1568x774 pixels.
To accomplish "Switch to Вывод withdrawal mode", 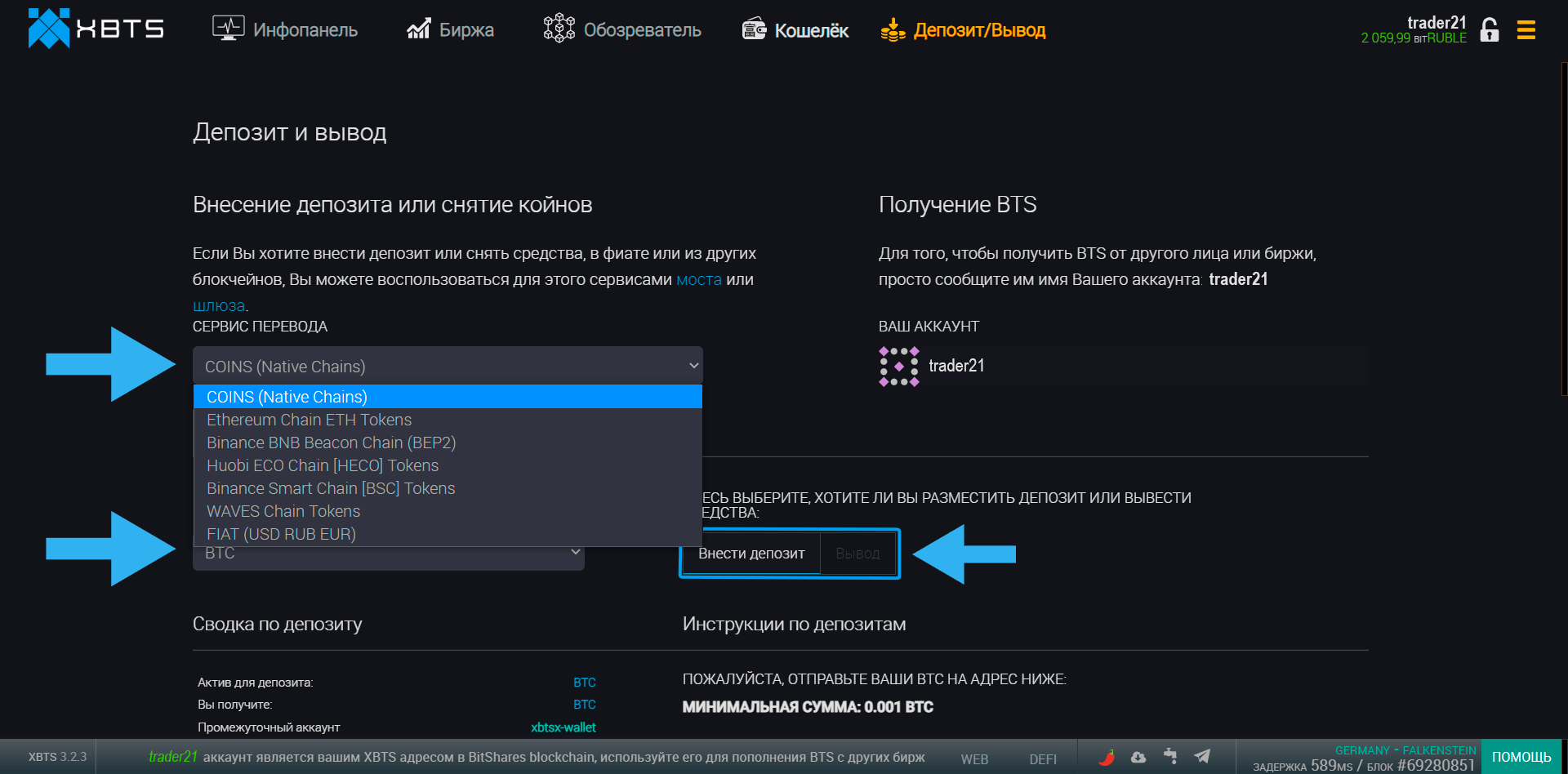I will coord(857,554).
